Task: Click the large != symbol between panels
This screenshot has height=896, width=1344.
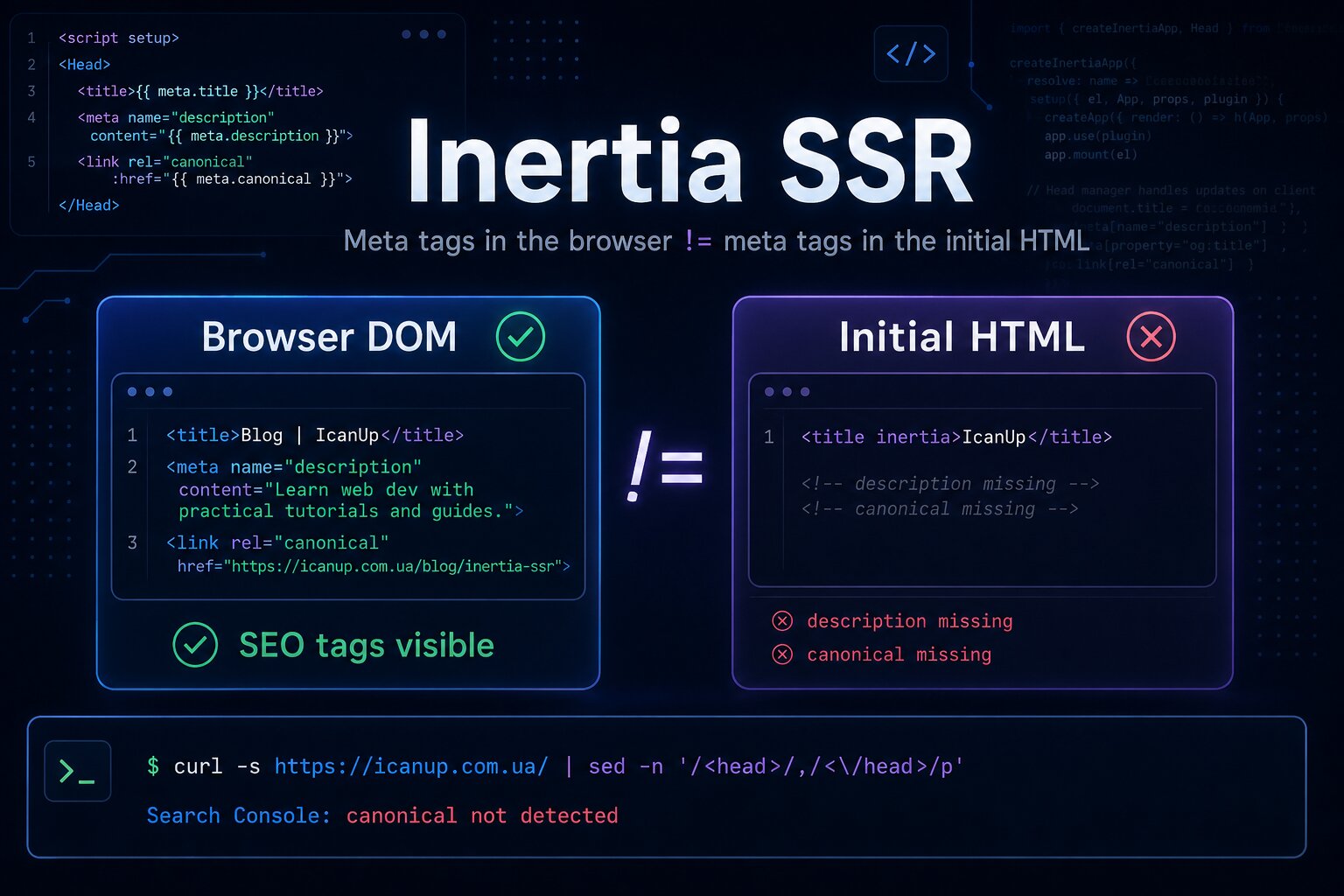Action: click(665, 465)
